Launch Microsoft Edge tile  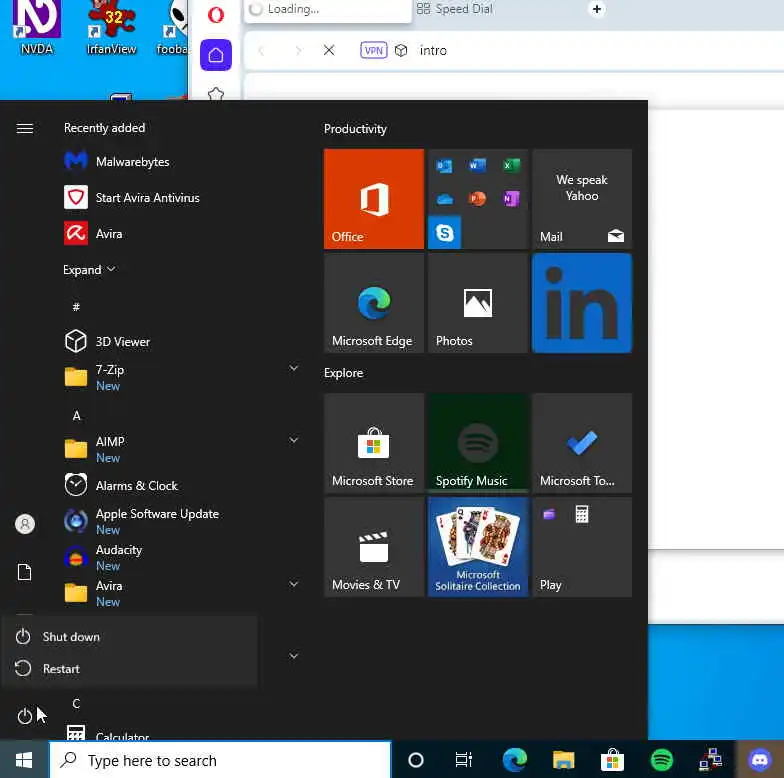click(x=374, y=303)
